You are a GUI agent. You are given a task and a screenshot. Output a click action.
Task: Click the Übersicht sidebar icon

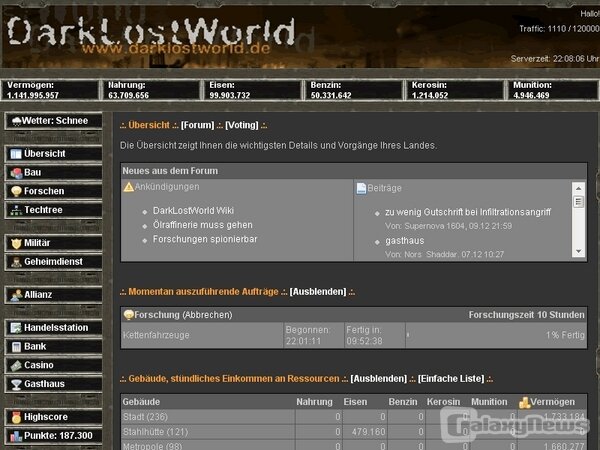tap(16, 154)
